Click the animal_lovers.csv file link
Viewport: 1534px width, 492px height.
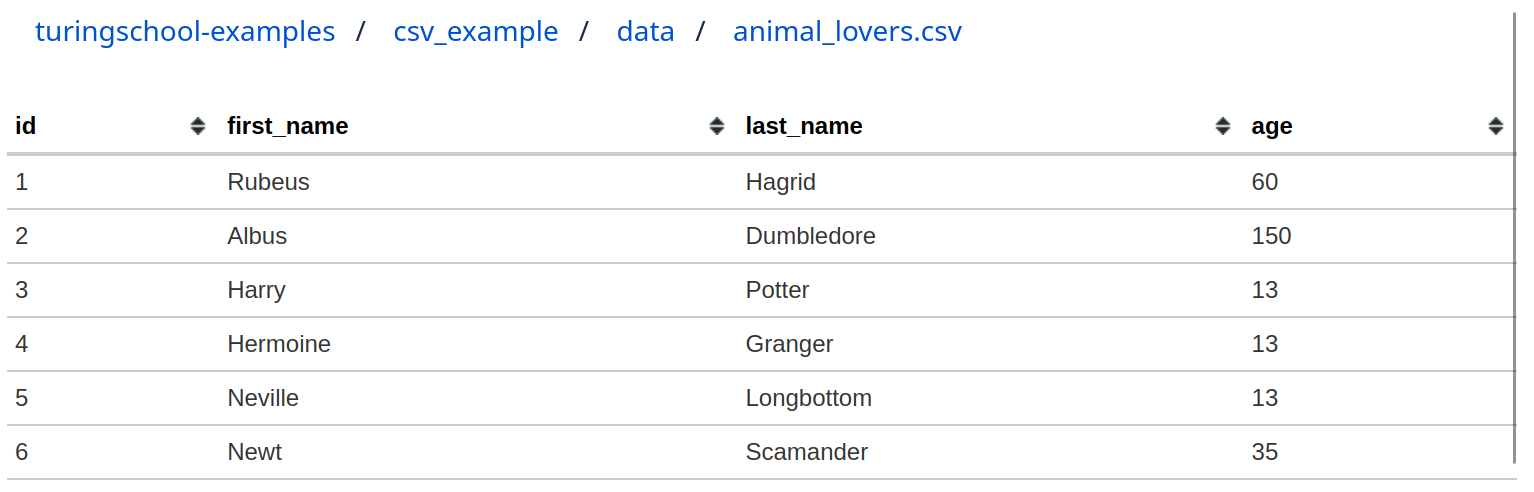tap(847, 31)
